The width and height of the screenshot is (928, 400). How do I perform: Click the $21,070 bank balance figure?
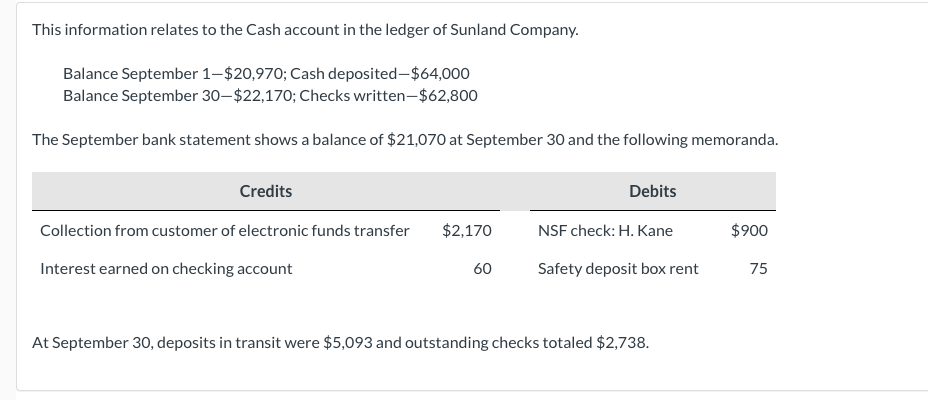pos(416,140)
